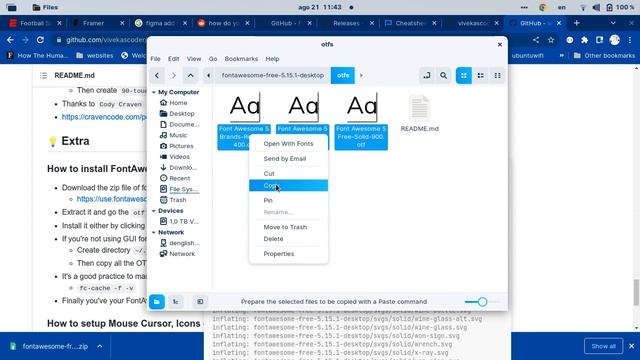Screen dimensions: 640x360
Task: Choose Open With Fonts
Action: (x=289, y=144)
